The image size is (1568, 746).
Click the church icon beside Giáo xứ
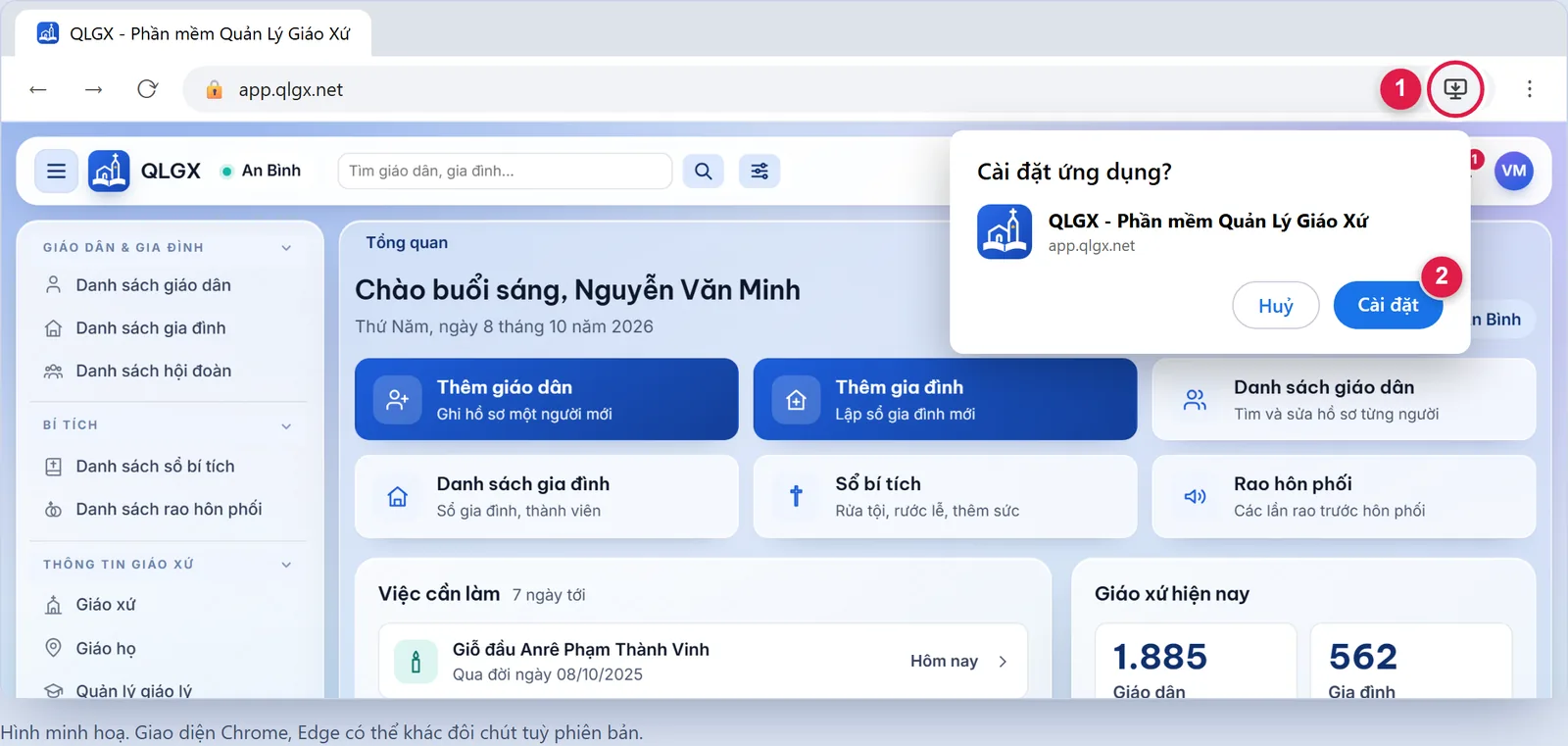coord(54,605)
